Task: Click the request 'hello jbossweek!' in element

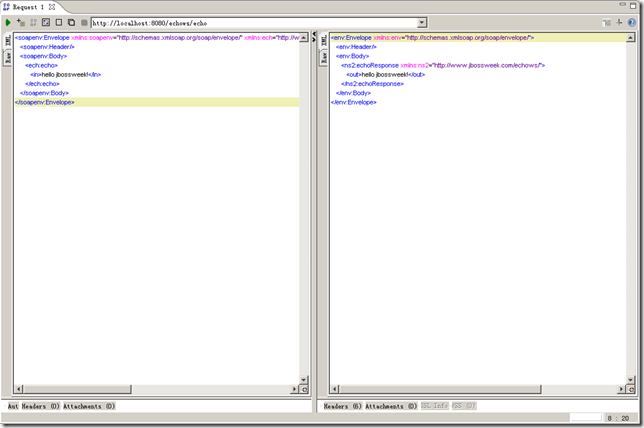Action: (x=66, y=75)
